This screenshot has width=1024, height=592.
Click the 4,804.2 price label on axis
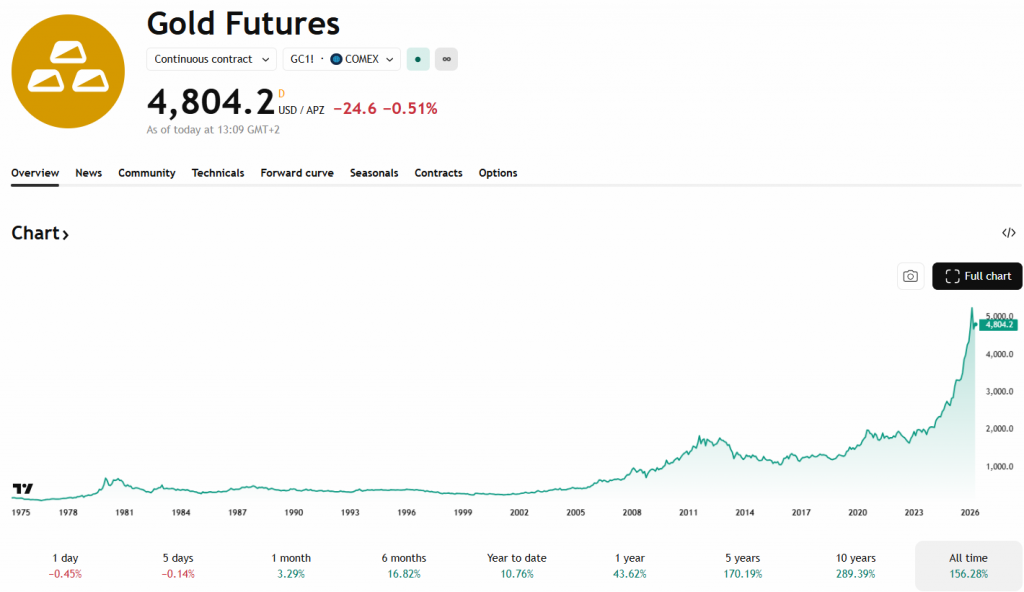point(998,324)
